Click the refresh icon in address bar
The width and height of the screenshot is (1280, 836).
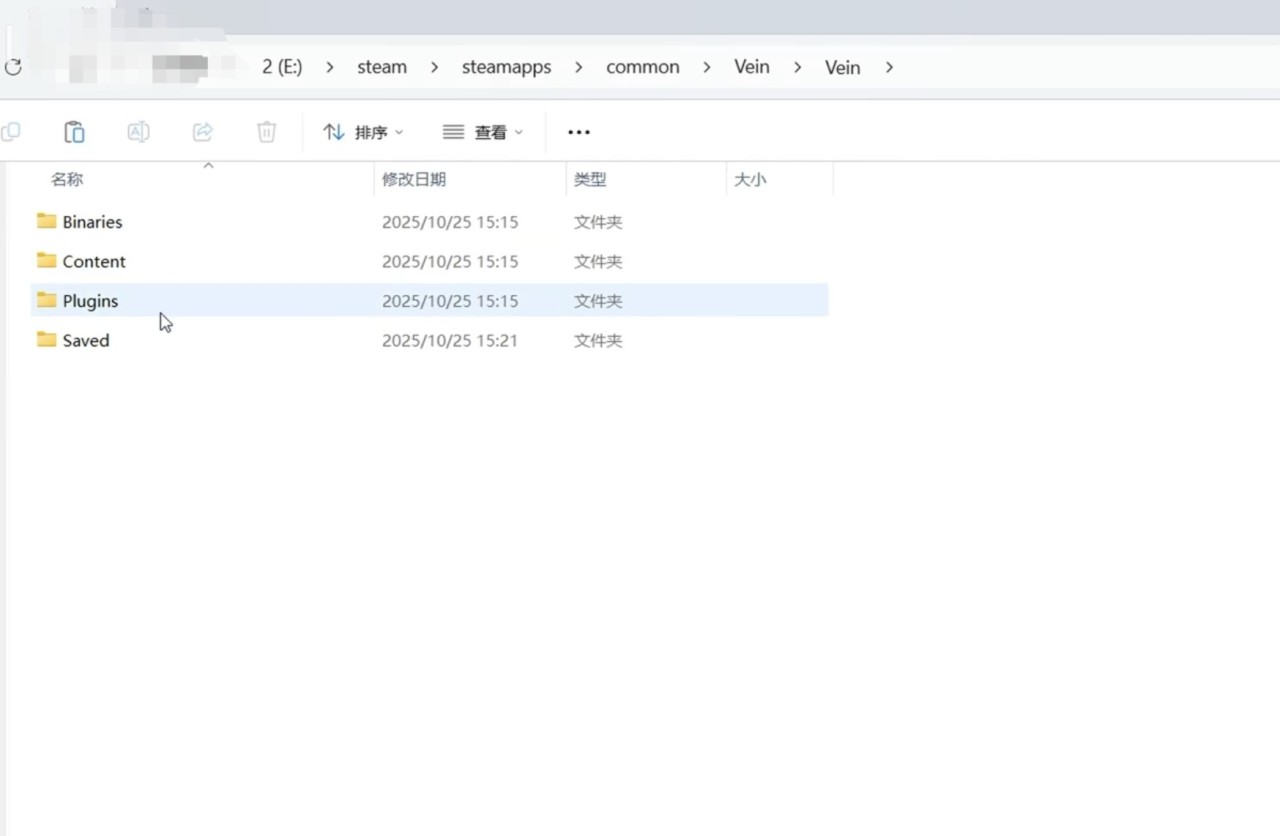click(13, 68)
